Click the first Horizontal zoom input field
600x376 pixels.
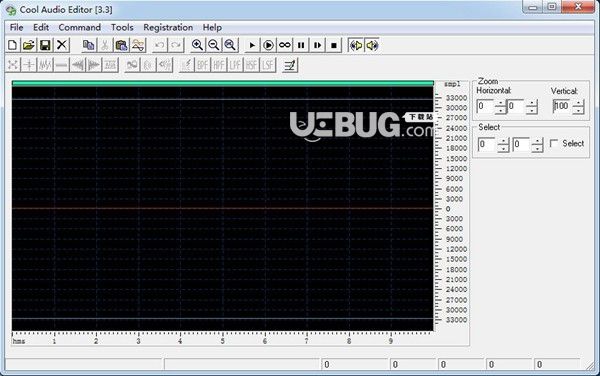[486, 106]
